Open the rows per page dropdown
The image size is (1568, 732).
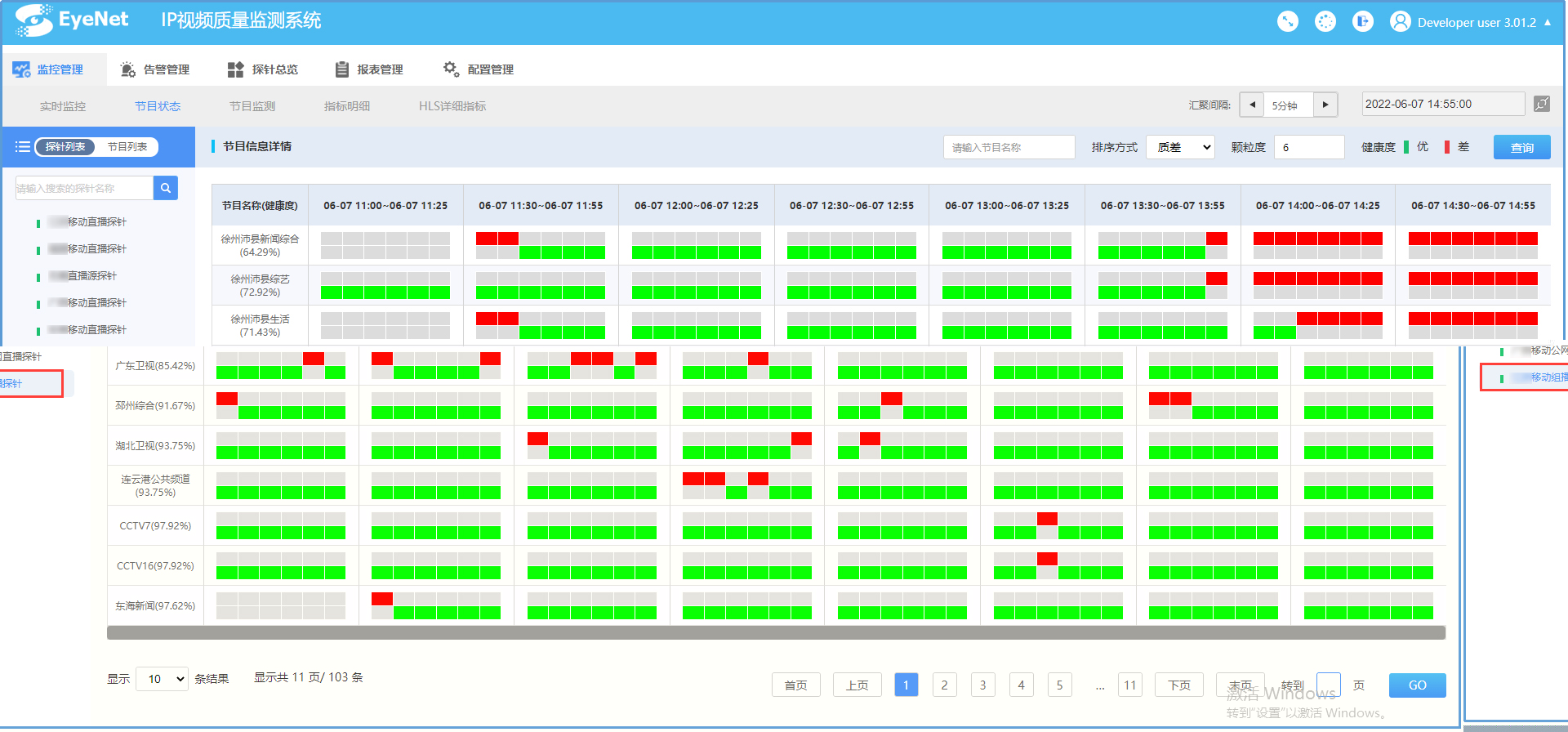162,679
